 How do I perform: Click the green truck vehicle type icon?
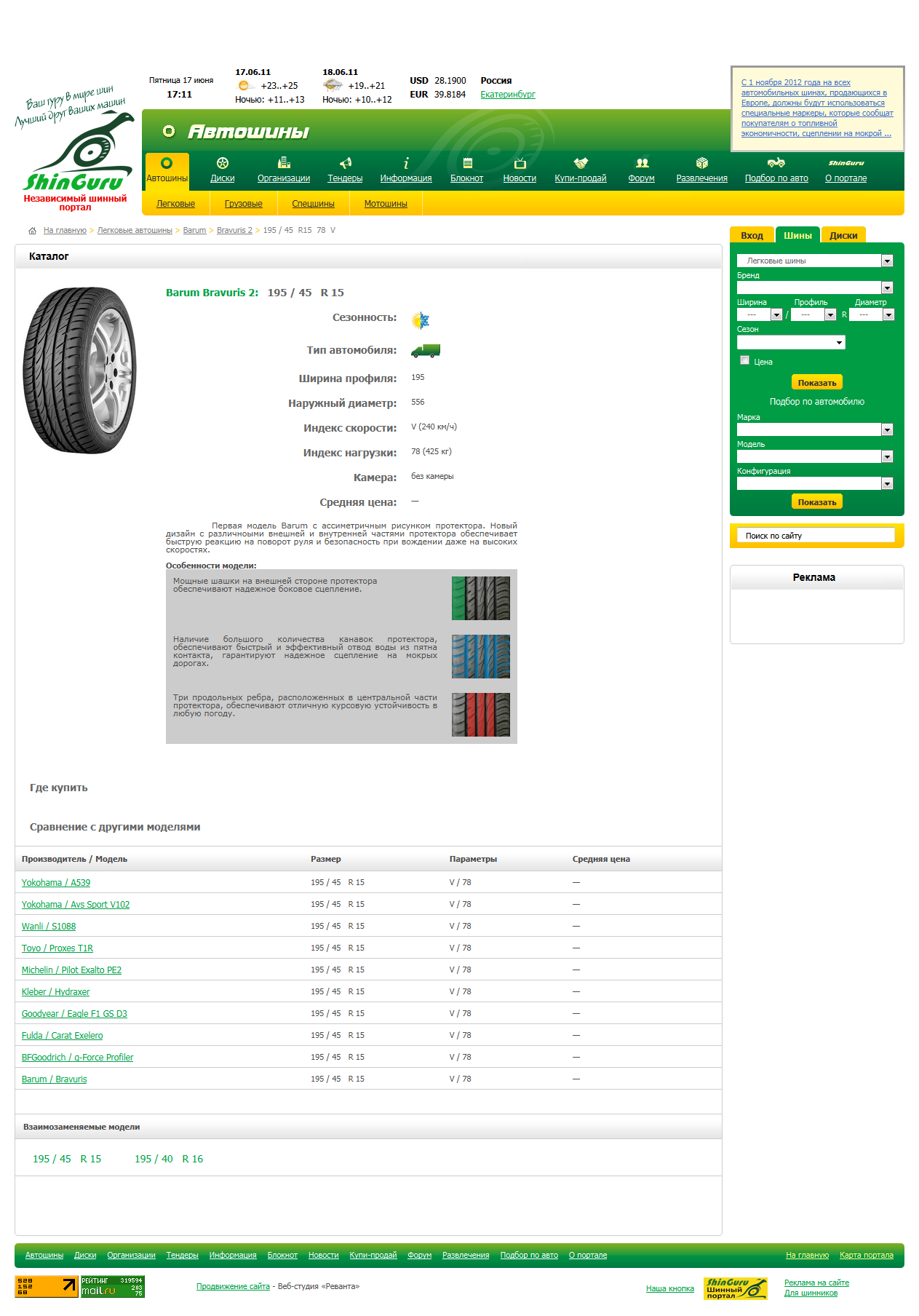click(x=426, y=351)
